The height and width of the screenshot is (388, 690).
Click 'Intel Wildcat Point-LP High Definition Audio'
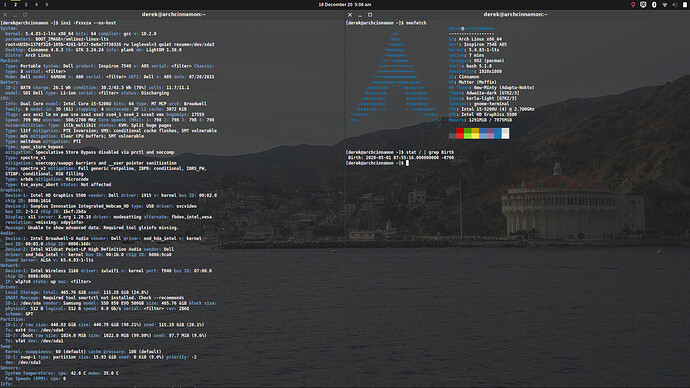[90, 249]
